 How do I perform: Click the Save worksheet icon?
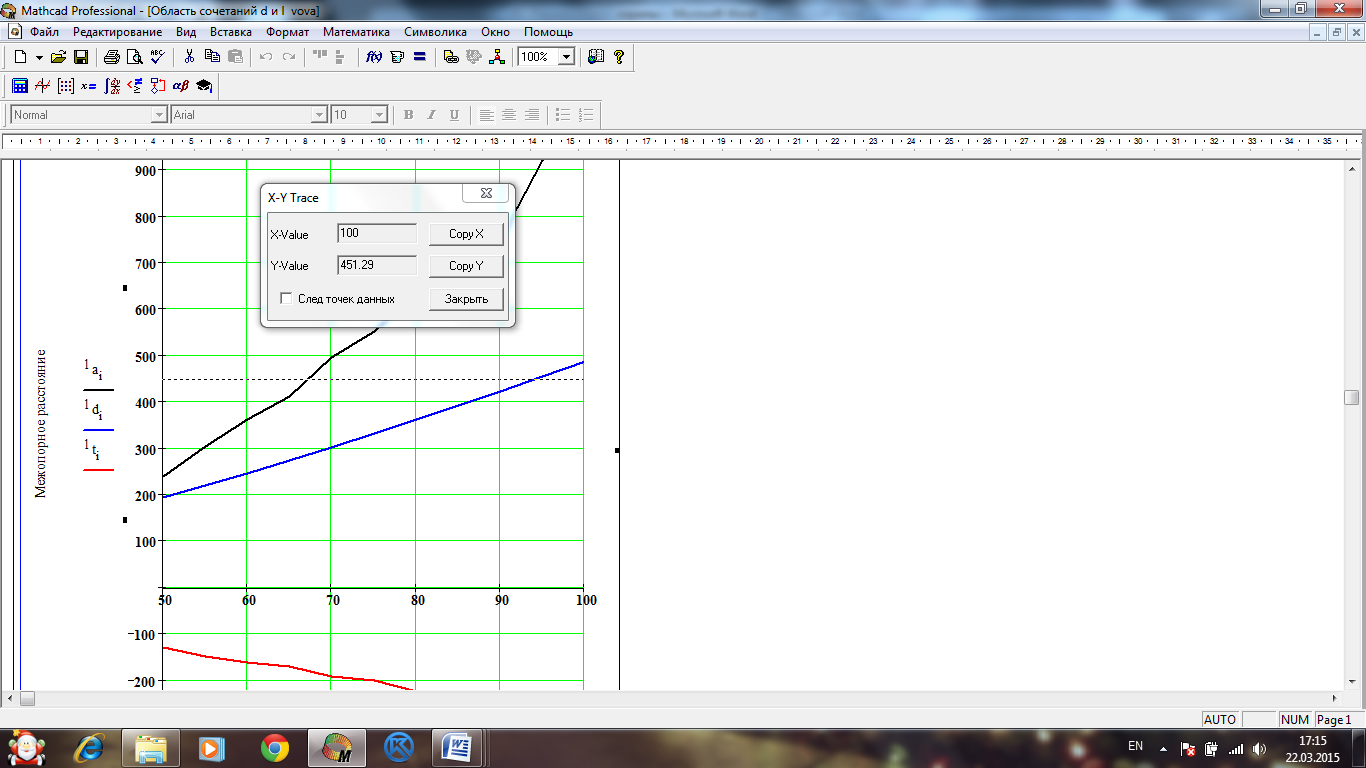coord(81,57)
